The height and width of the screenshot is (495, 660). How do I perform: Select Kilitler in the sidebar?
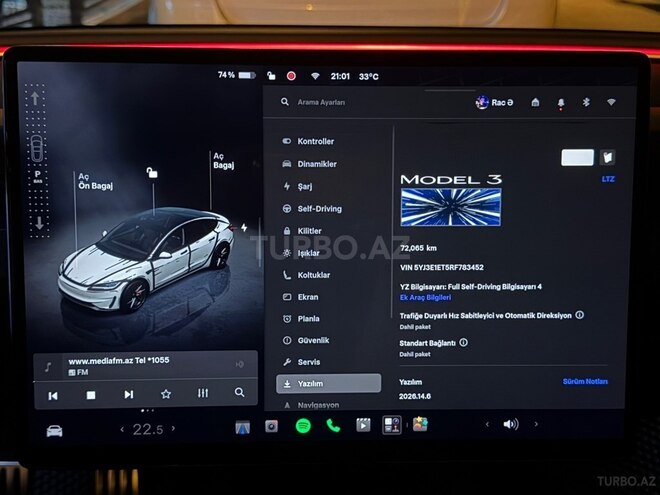(302, 231)
